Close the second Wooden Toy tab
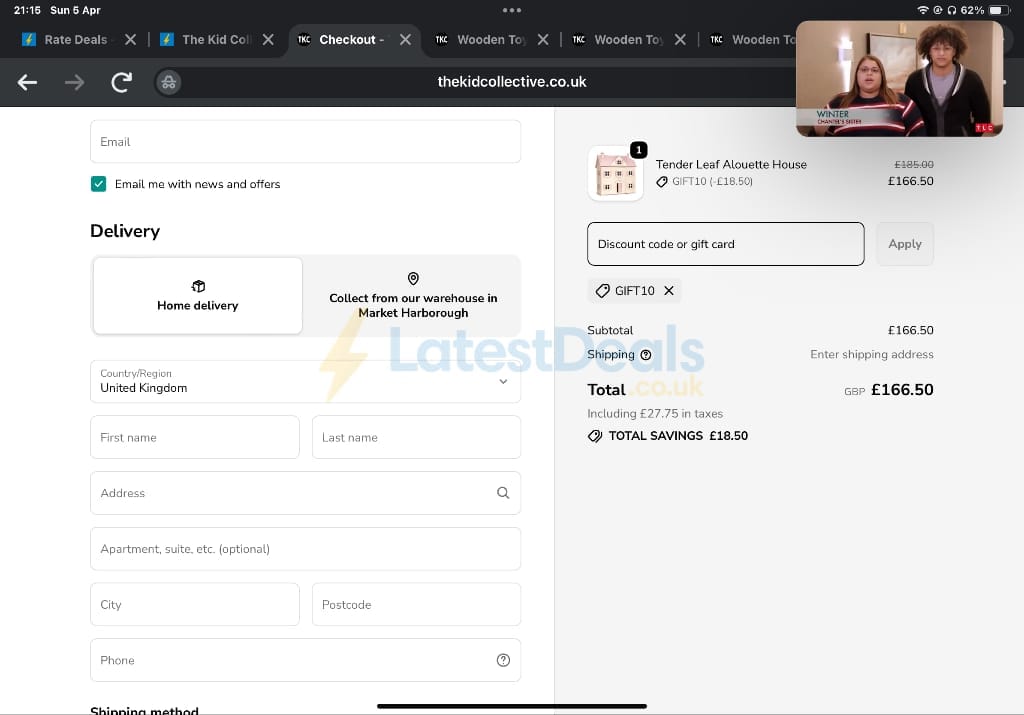 [x=680, y=40]
